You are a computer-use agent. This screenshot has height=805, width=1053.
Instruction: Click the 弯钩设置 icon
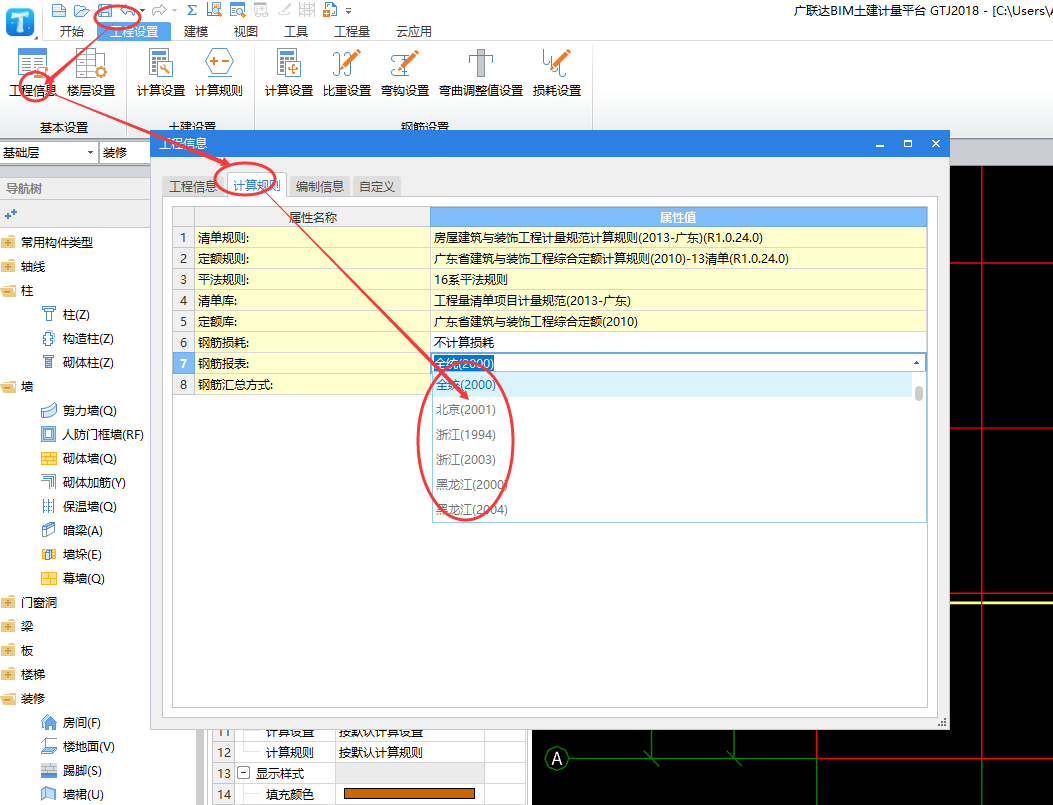[404, 73]
